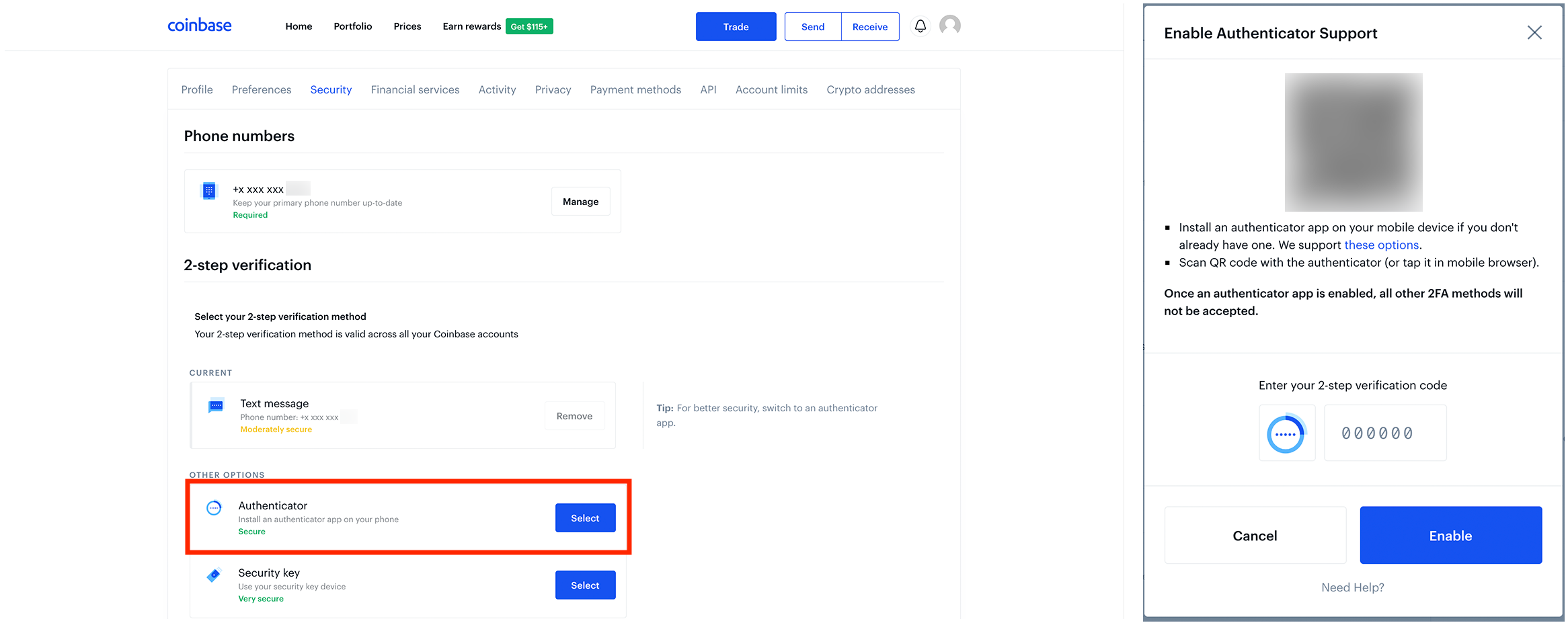The image size is (1568, 625).
Task: Close the Enable Authenticator Support dialog
Action: 1534,33
